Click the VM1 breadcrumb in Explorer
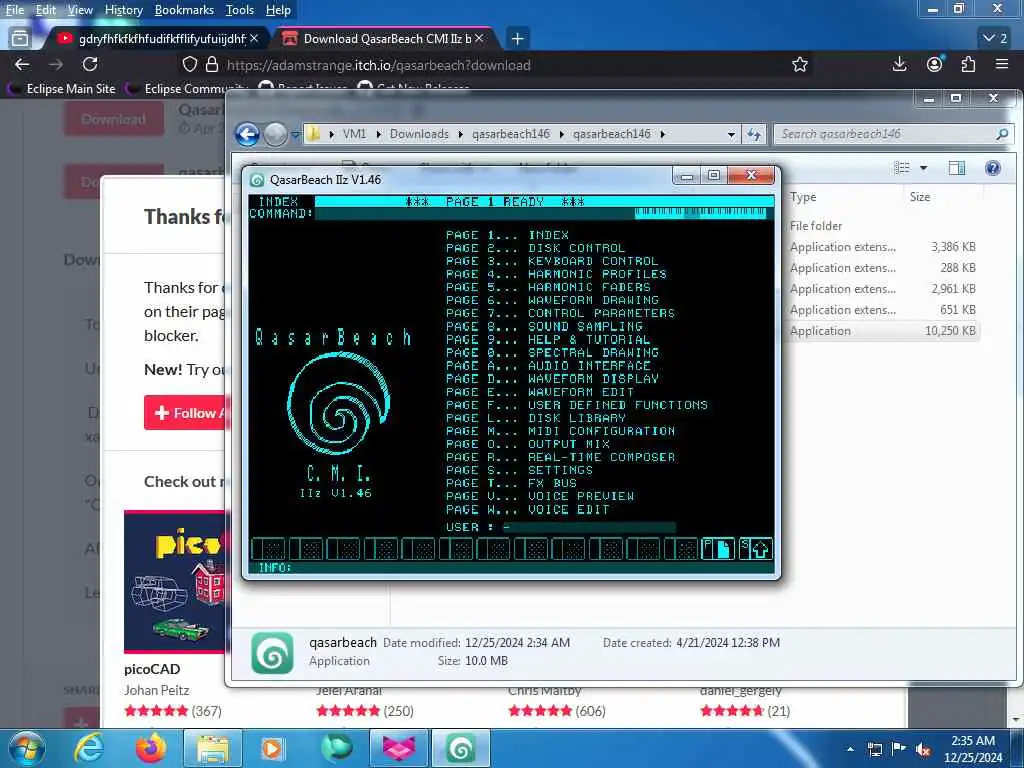1024x768 pixels. (354, 134)
